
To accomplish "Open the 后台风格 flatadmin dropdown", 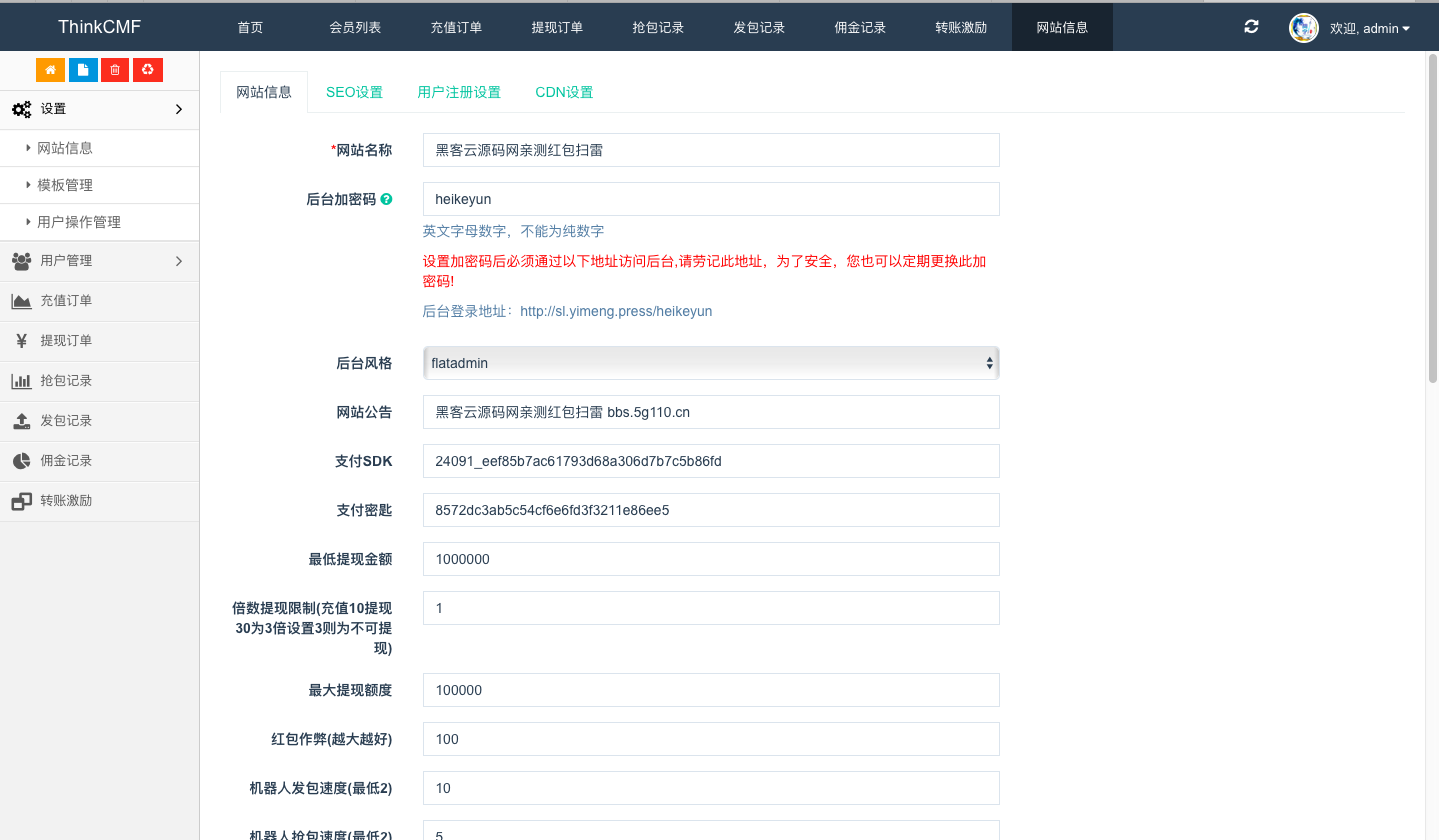I will pos(710,363).
